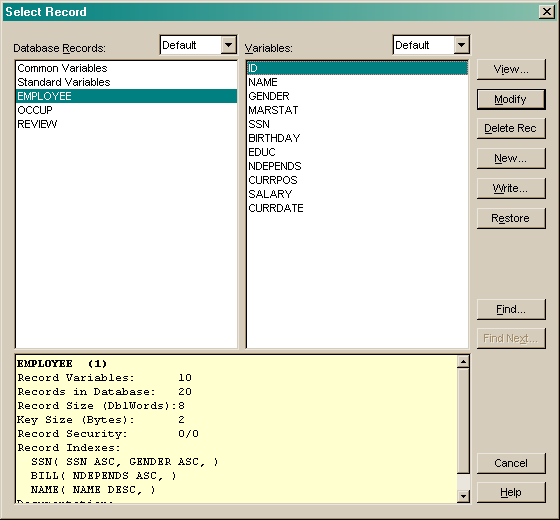Click the Write... button
560x520 pixels.
[x=511, y=188]
